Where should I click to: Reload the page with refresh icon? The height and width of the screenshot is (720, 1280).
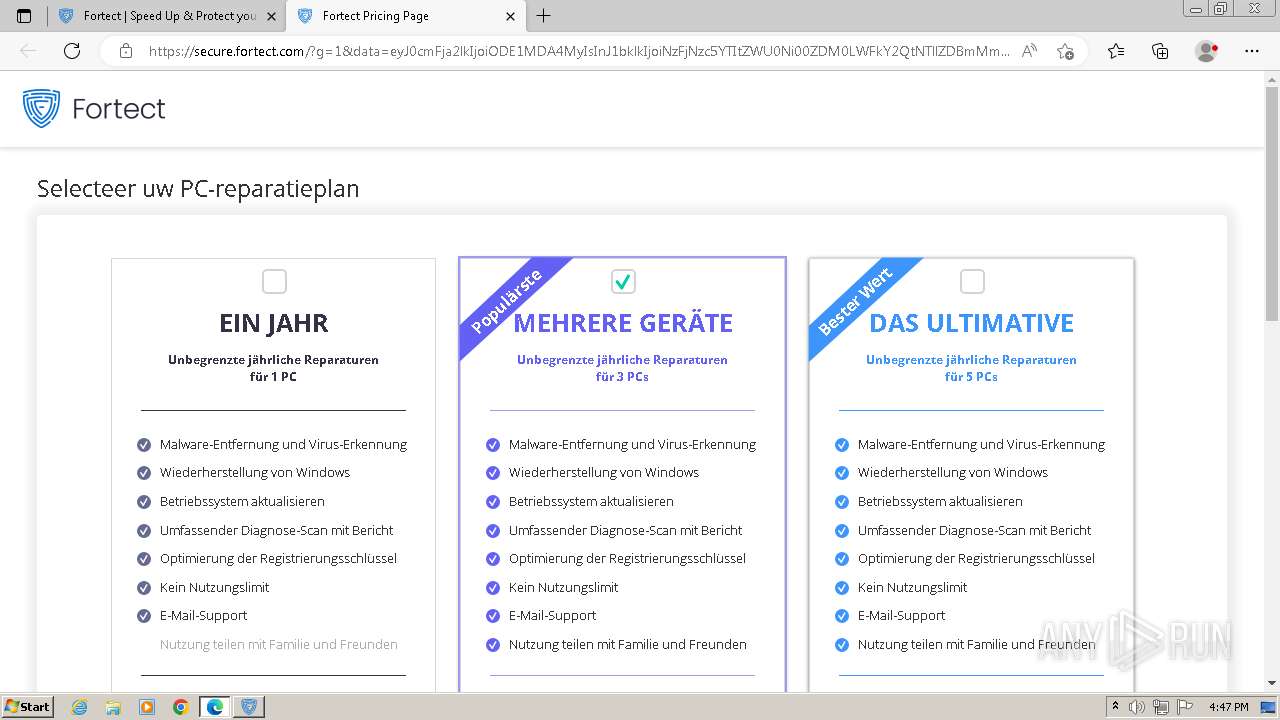point(72,51)
